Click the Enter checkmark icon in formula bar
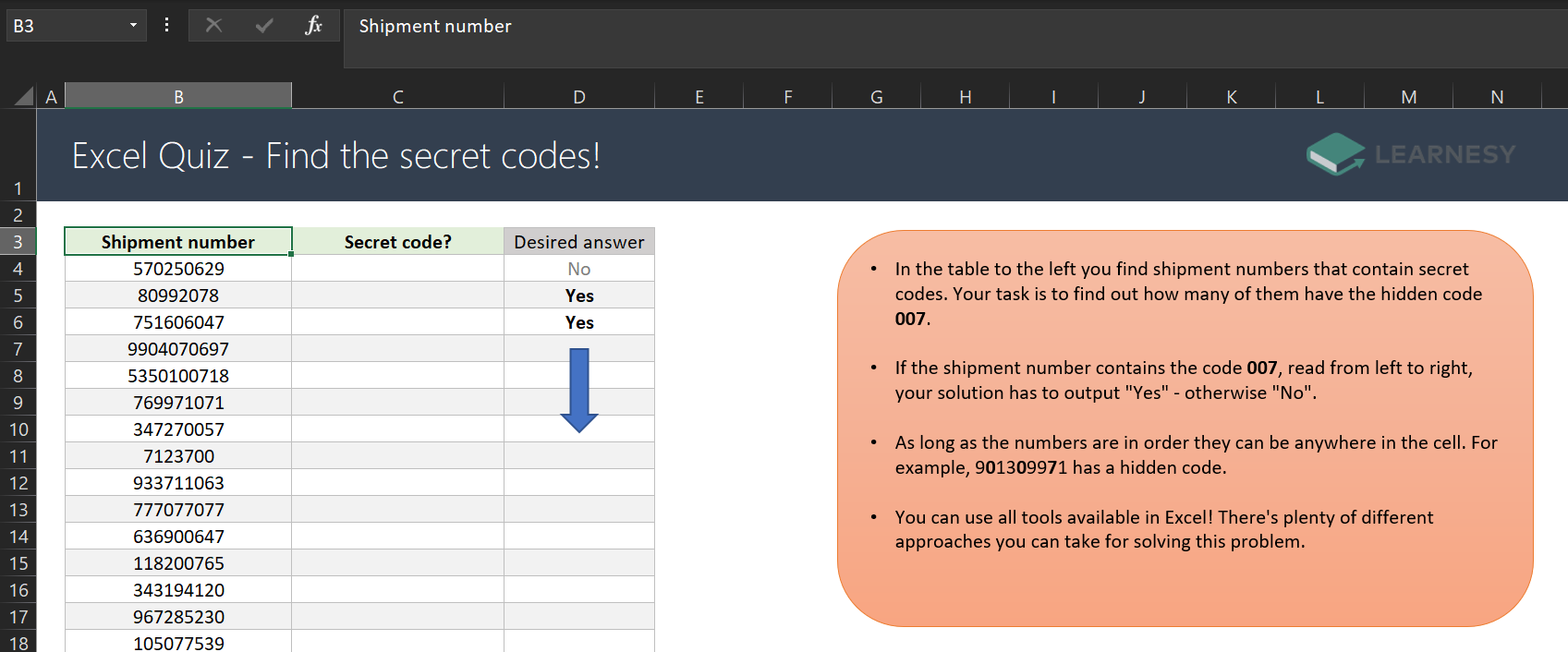1568x652 pixels. [x=264, y=26]
